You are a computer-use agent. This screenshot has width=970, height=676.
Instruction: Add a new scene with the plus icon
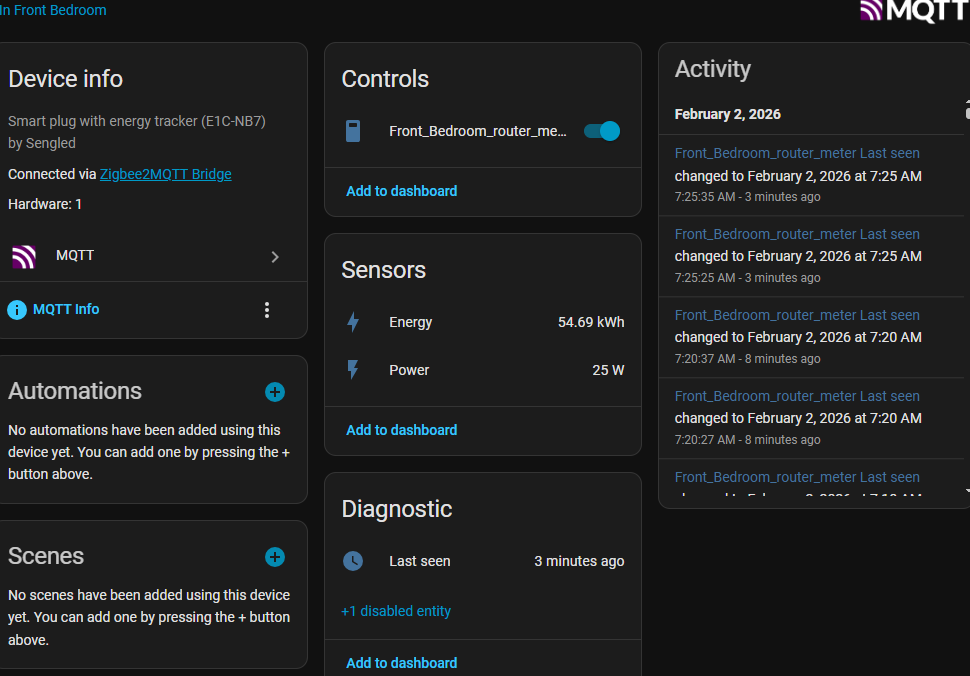(x=275, y=557)
